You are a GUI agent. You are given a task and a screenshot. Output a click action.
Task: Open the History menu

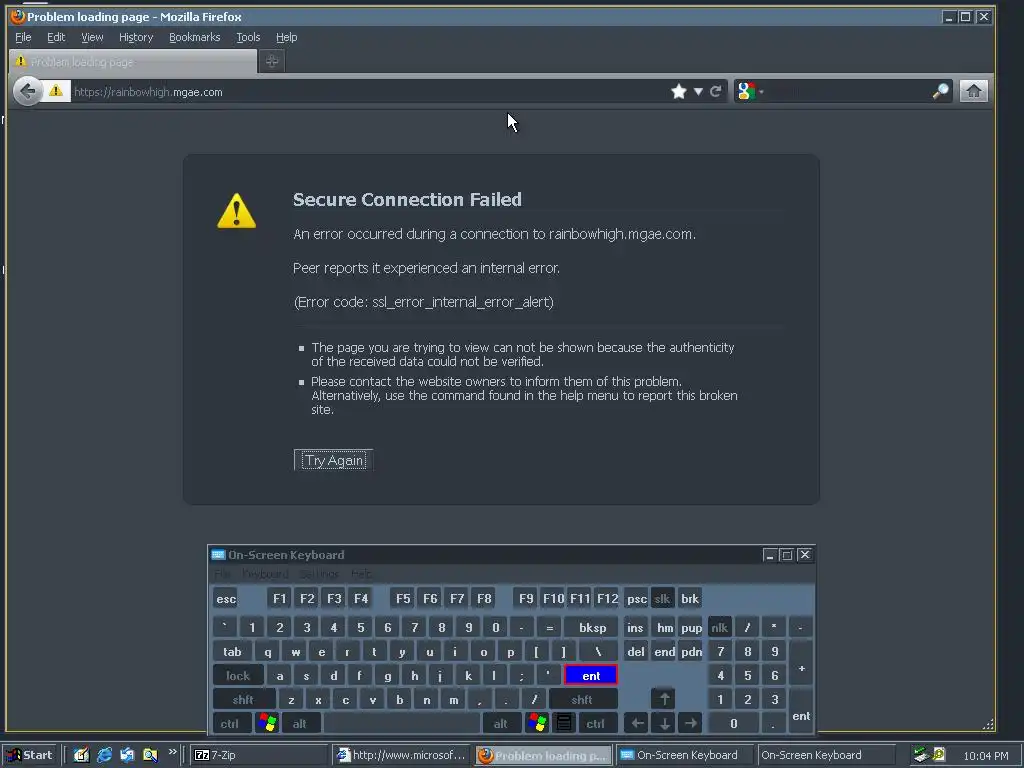136,37
